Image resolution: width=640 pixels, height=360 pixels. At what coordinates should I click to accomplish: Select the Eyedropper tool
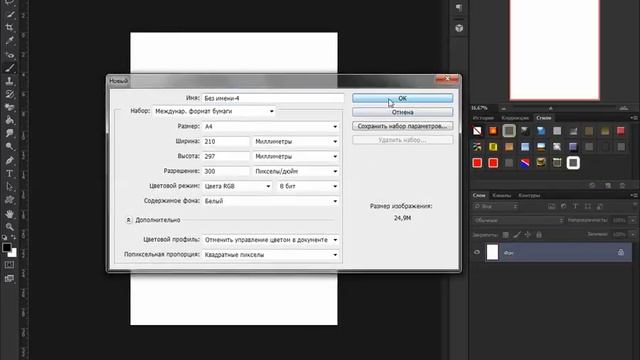click(10, 41)
